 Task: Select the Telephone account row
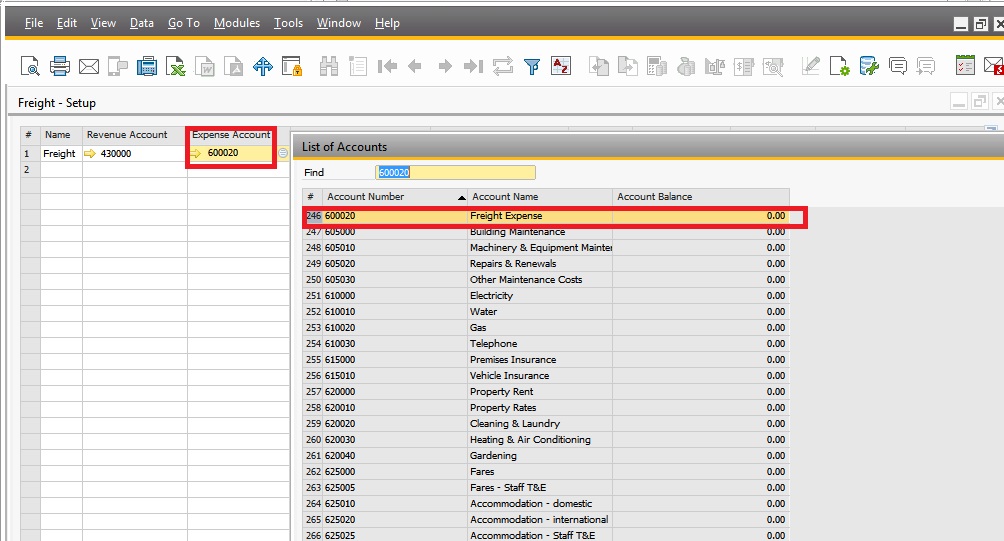pyautogui.click(x=546, y=344)
